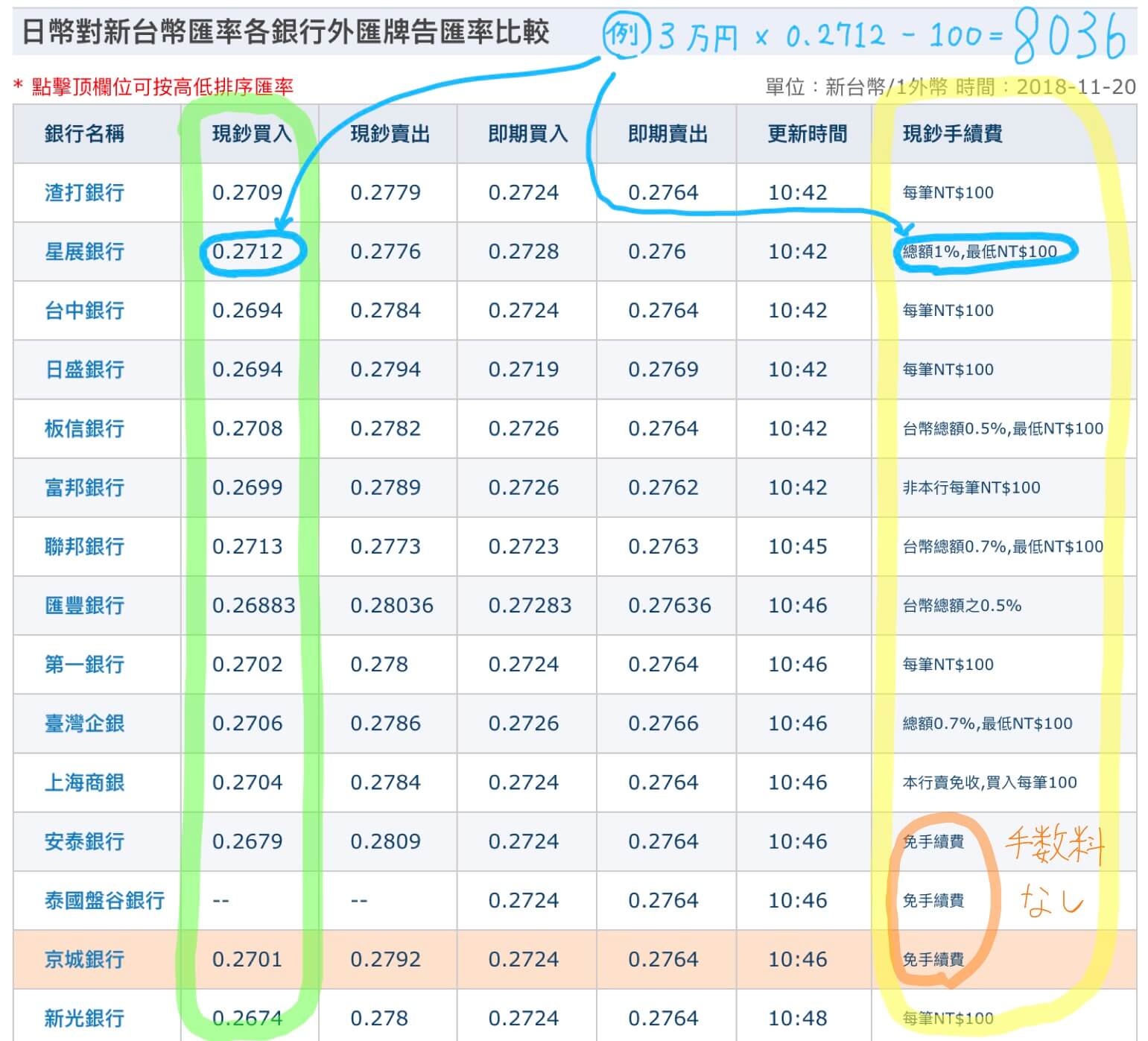Click the circled 0.2712 rate value
The height and width of the screenshot is (1041, 1148).
click(x=249, y=251)
